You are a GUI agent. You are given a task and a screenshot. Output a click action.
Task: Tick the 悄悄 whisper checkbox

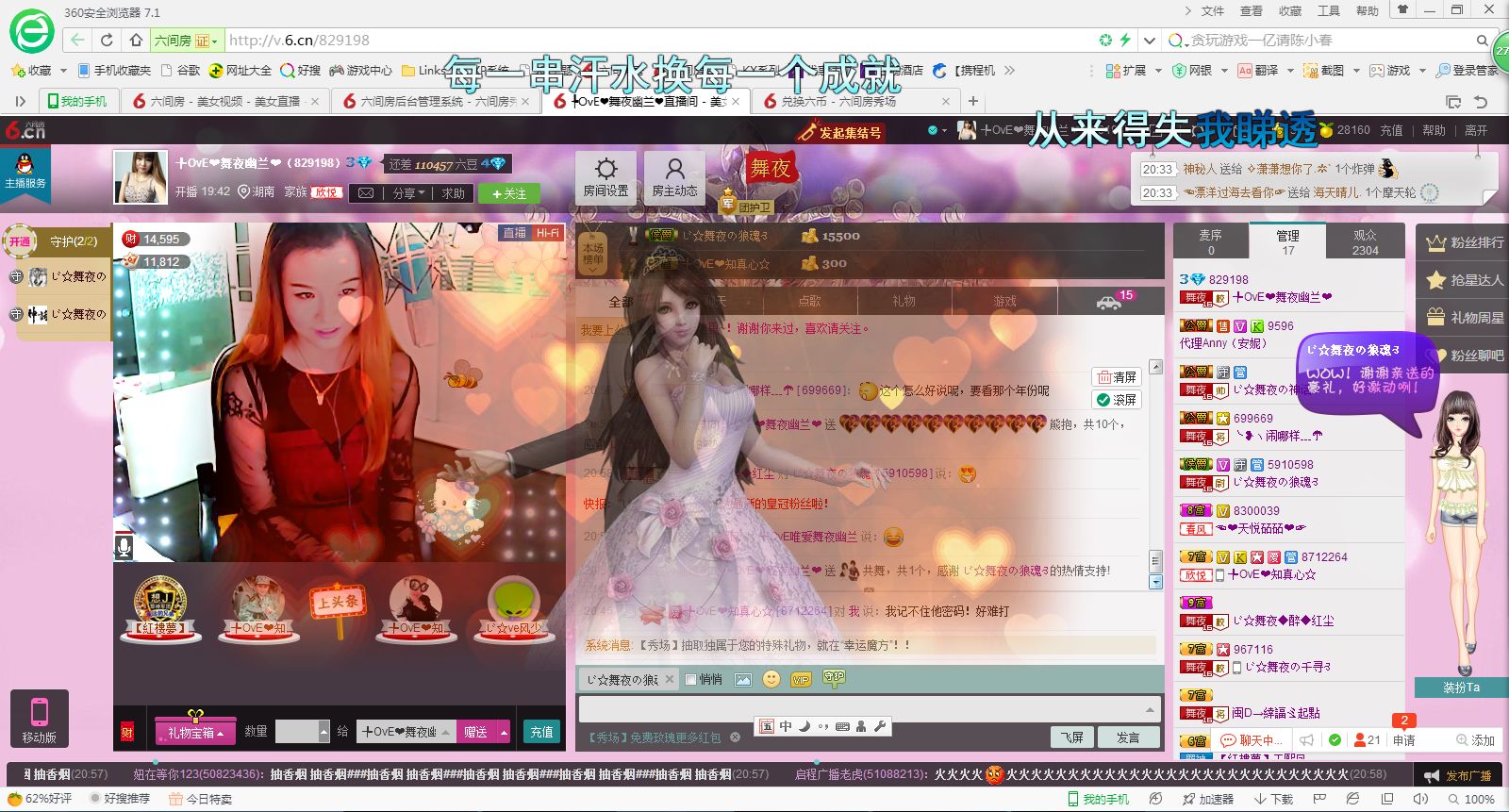coord(690,680)
